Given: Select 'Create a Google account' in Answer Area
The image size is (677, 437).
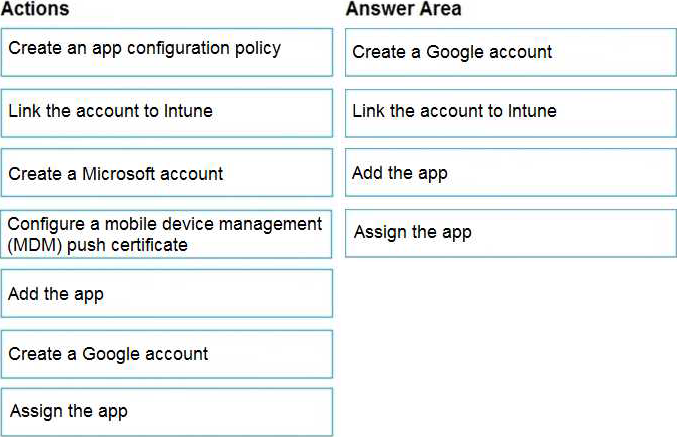Looking at the screenshot, I should (x=510, y=52).
